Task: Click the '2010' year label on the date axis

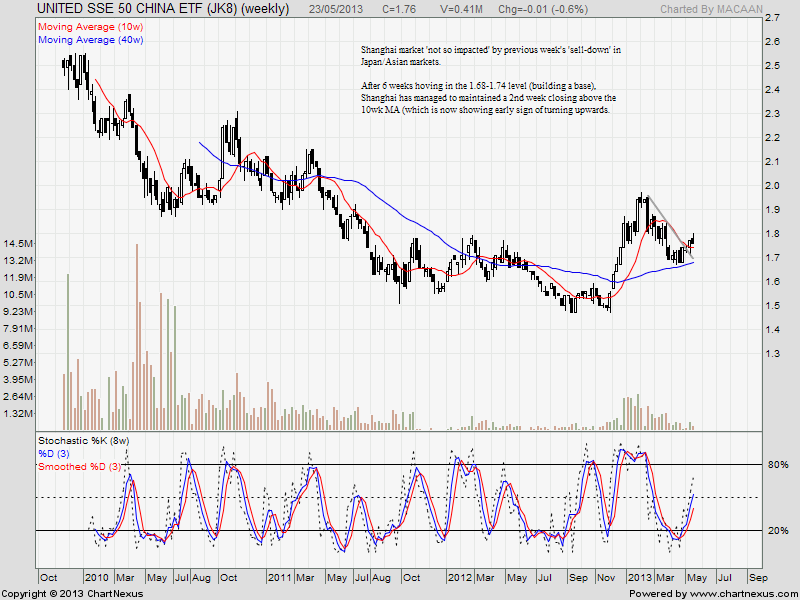Action: [96, 578]
